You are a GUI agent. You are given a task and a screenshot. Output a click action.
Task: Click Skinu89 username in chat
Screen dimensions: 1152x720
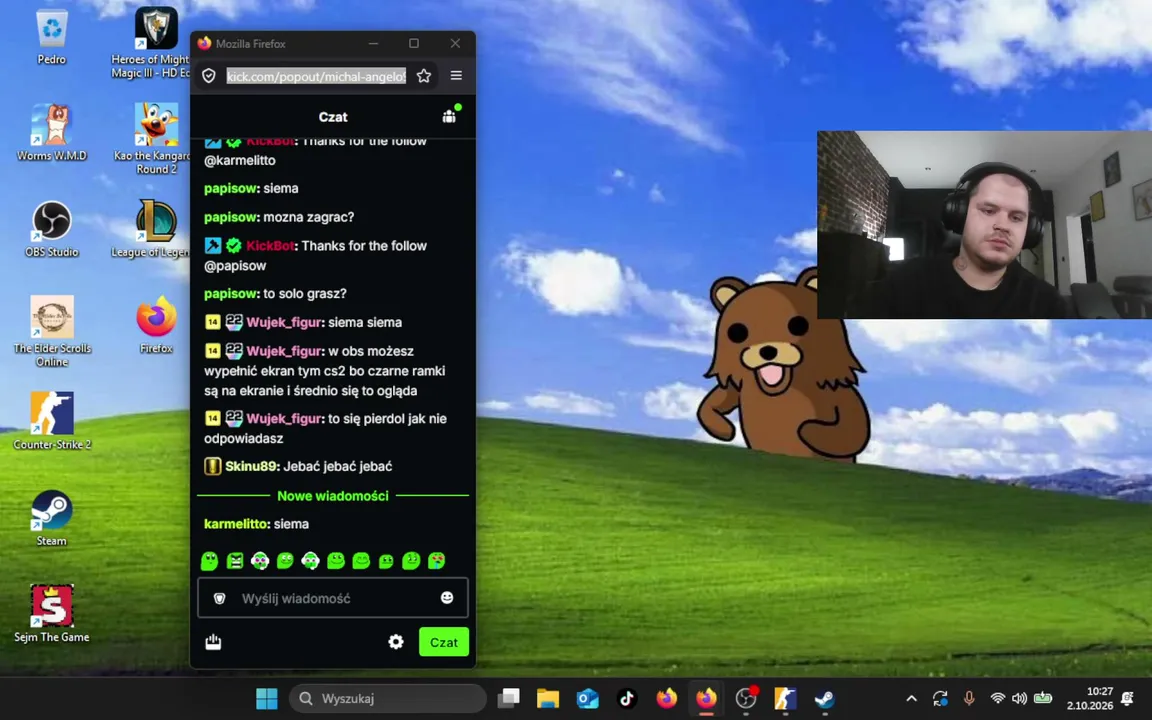point(251,466)
